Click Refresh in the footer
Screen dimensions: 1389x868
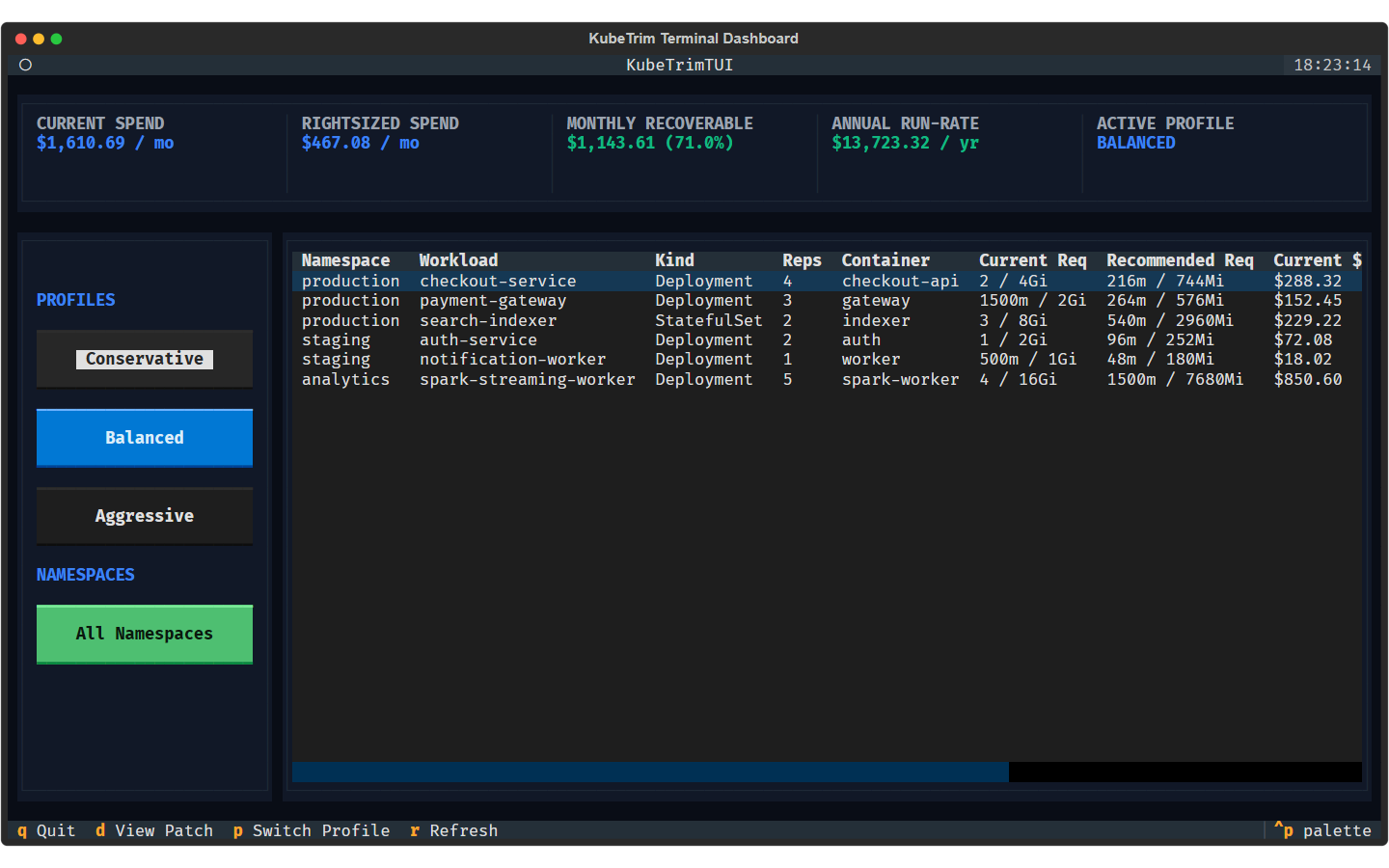453,830
